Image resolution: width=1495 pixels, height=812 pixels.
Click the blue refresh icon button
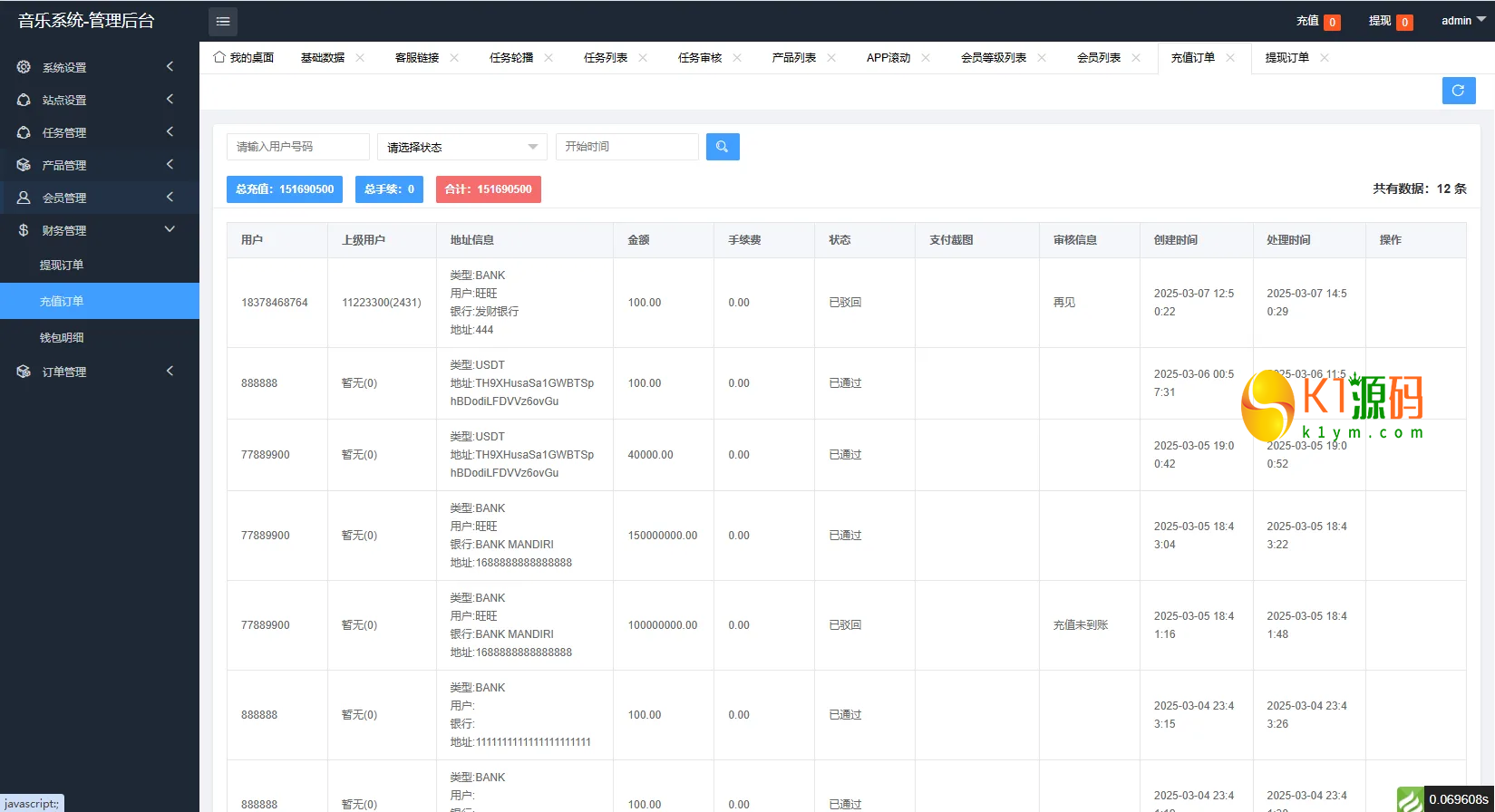coord(1459,90)
